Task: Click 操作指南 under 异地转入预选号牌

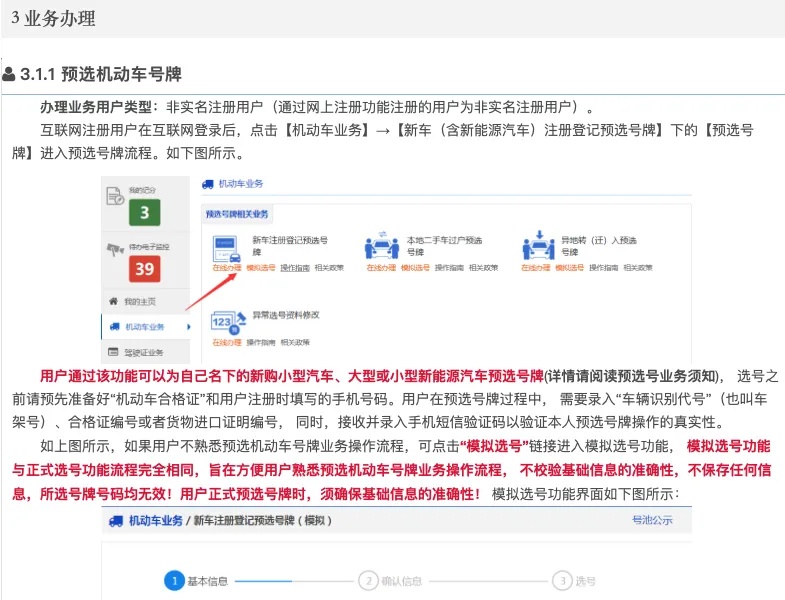Action: click(603, 268)
